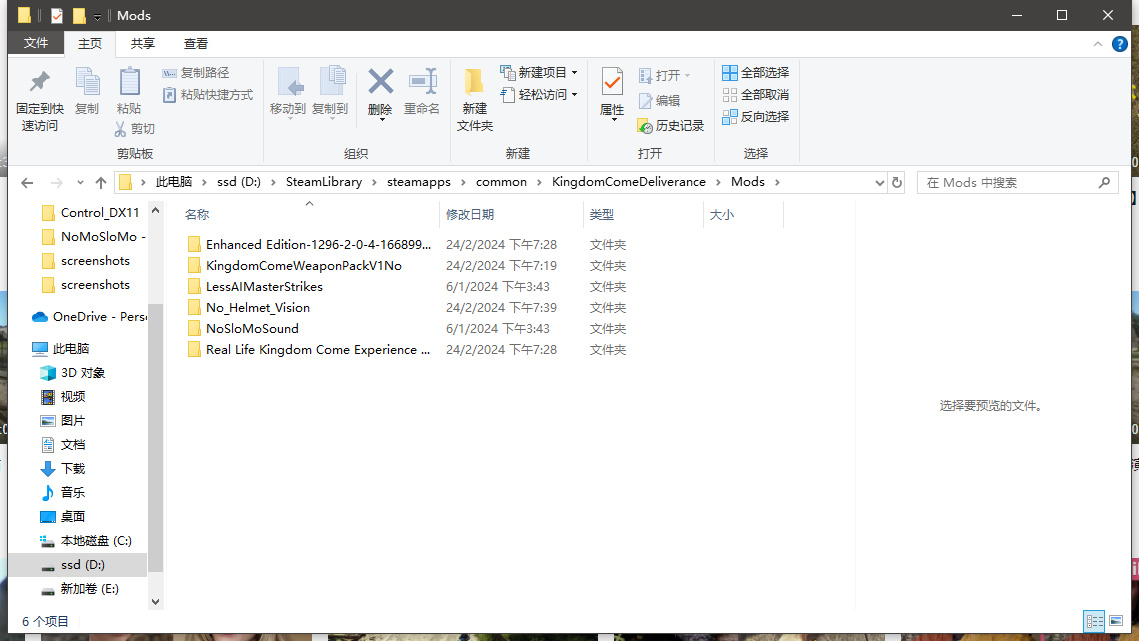
Task: Switch to large icons view icon
Action: [x=1116, y=621]
